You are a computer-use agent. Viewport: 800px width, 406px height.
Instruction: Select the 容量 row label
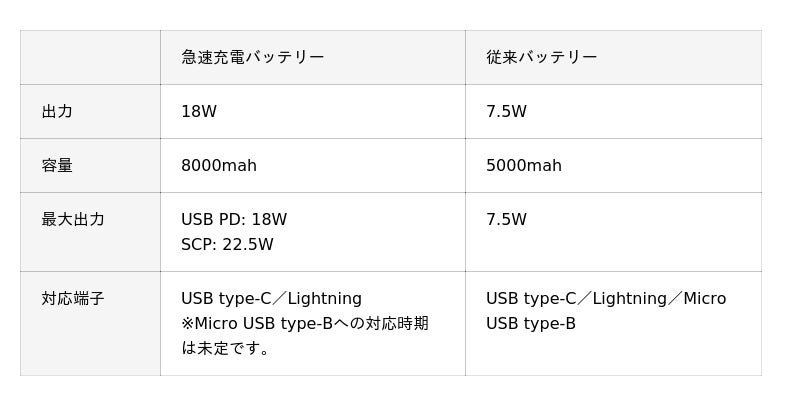tap(57, 165)
